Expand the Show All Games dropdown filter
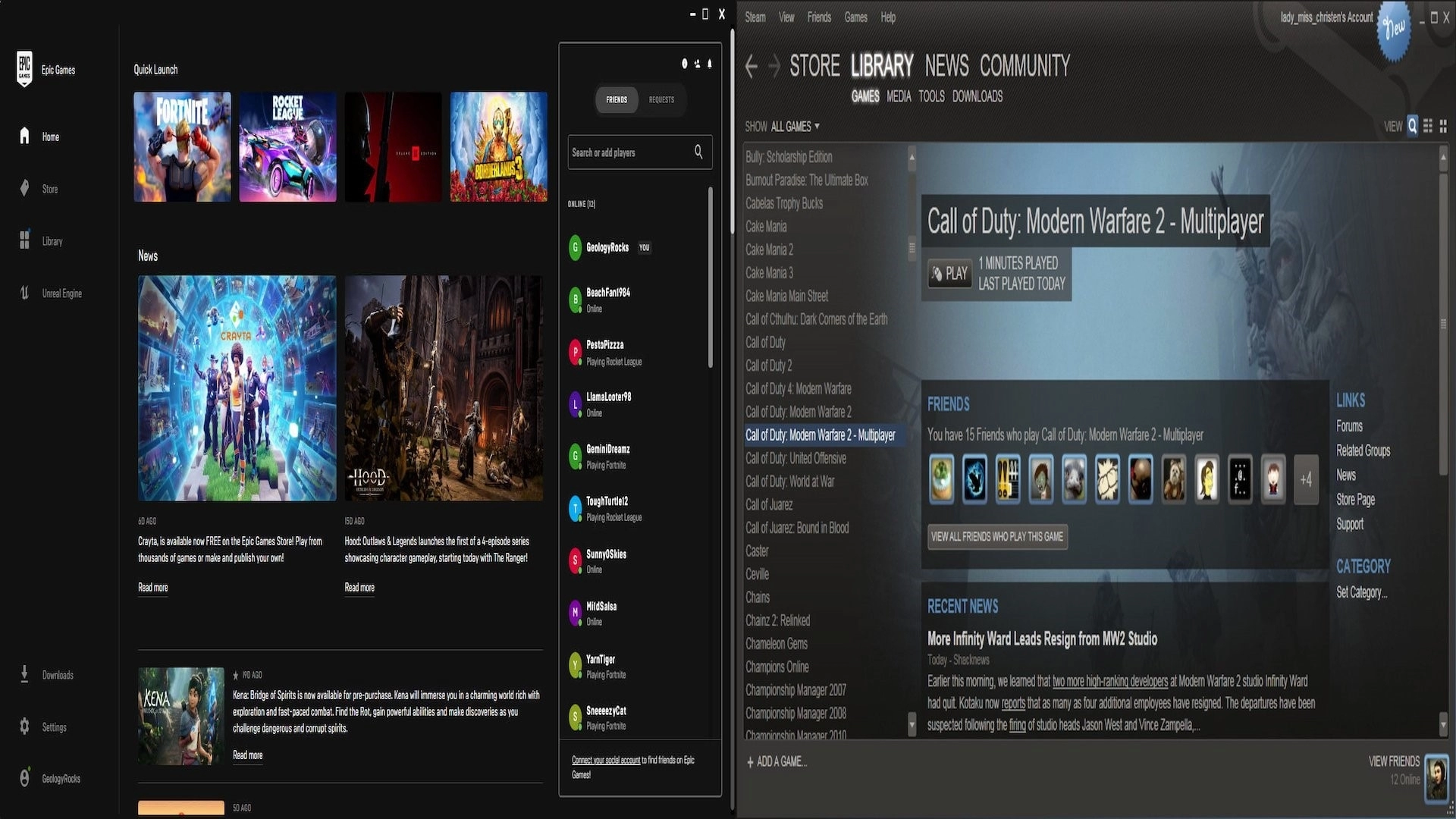The width and height of the screenshot is (1456, 819). click(795, 125)
